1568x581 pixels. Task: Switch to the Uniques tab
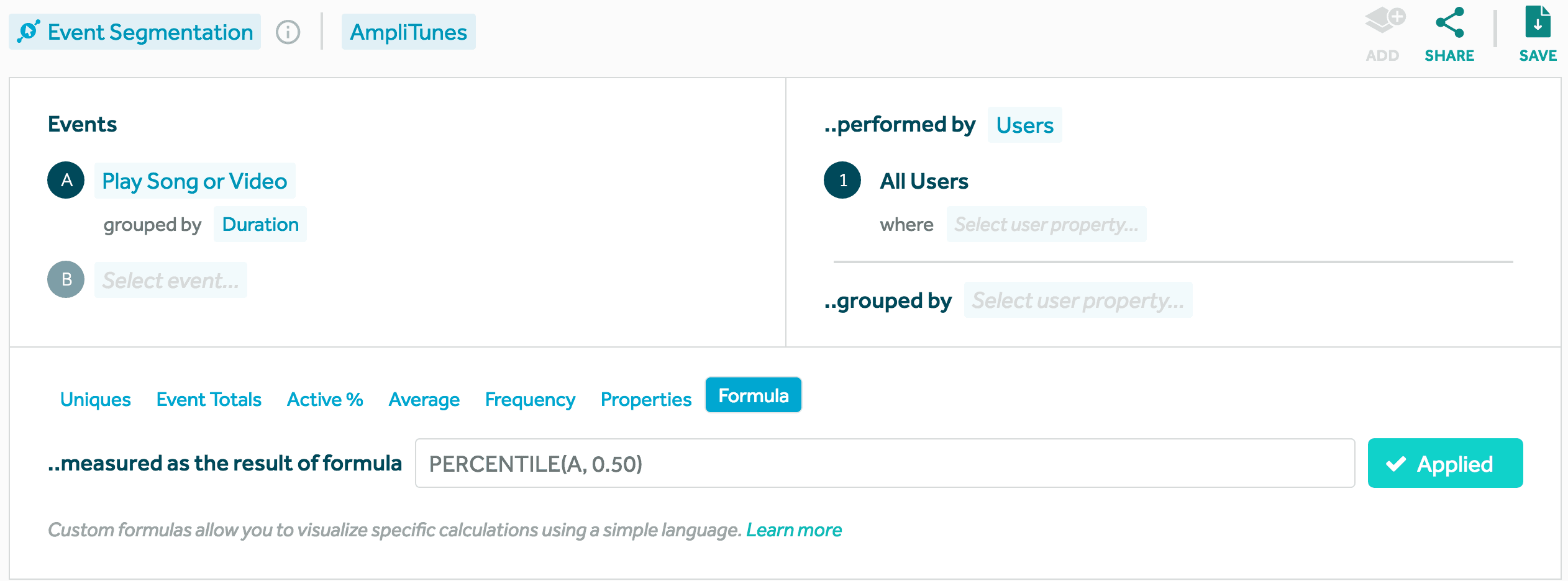[x=96, y=399]
